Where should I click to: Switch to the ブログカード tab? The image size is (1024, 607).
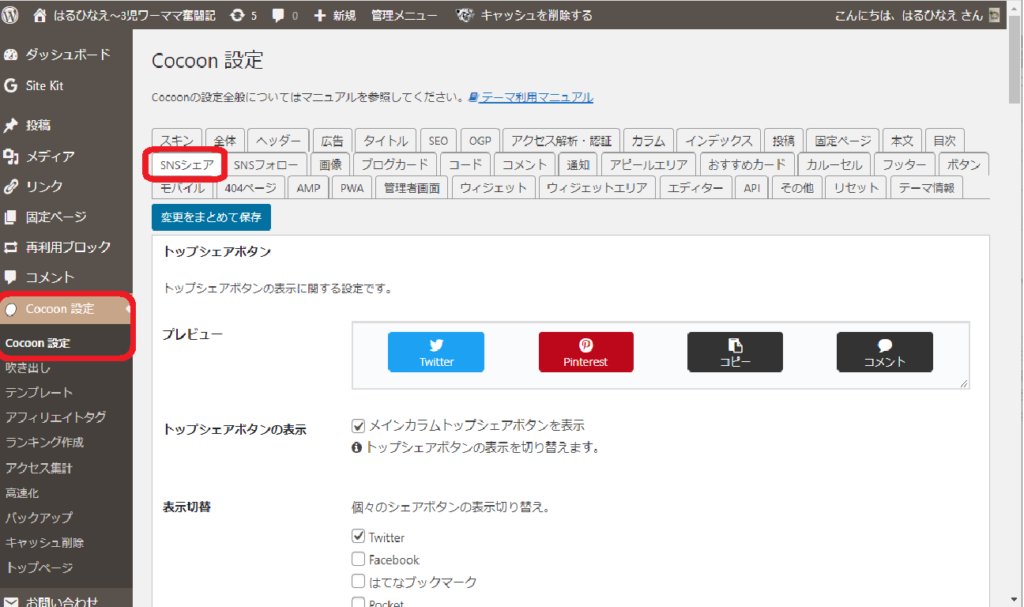(x=394, y=165)
